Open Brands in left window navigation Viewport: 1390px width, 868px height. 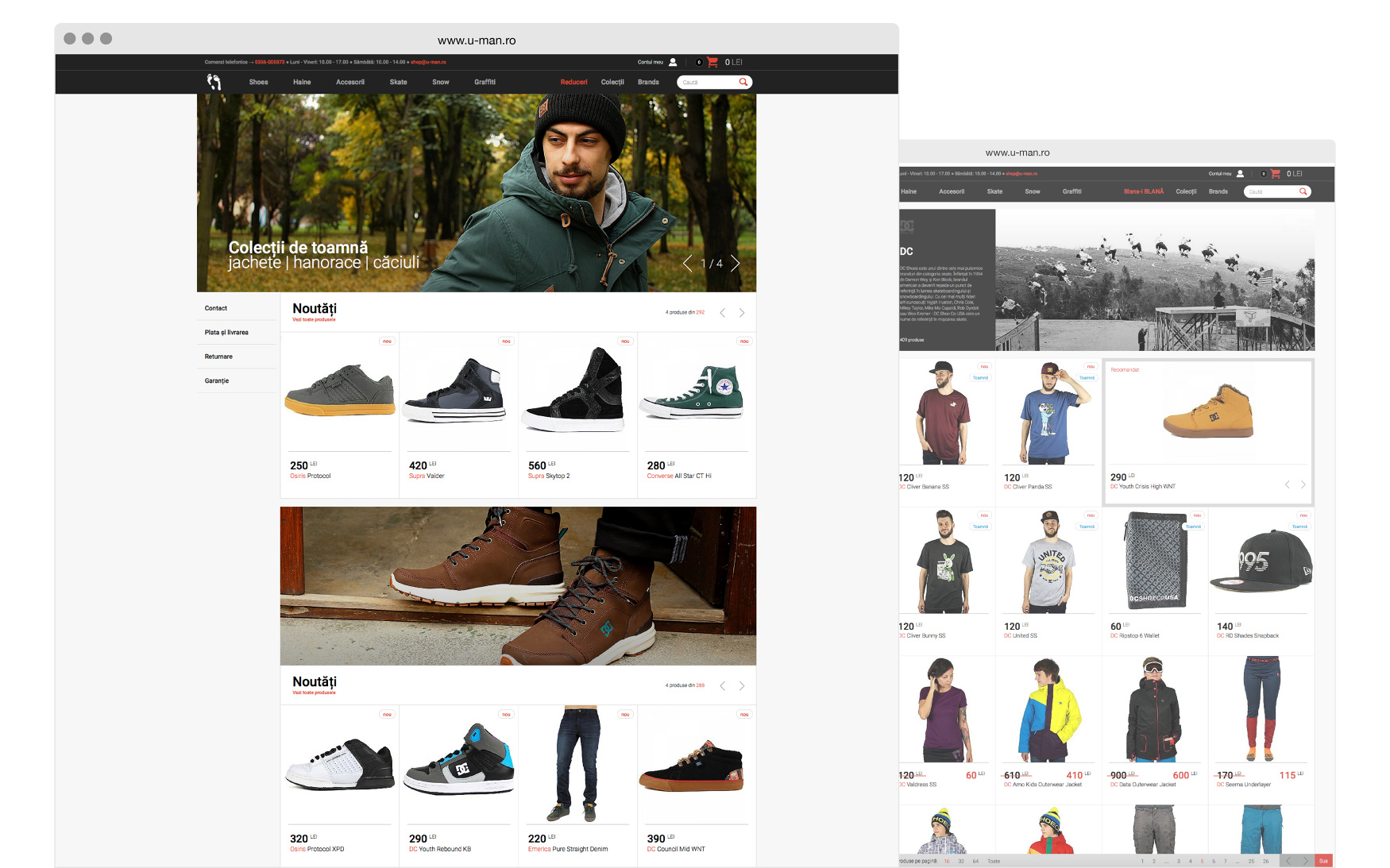[x=648, y=82]
